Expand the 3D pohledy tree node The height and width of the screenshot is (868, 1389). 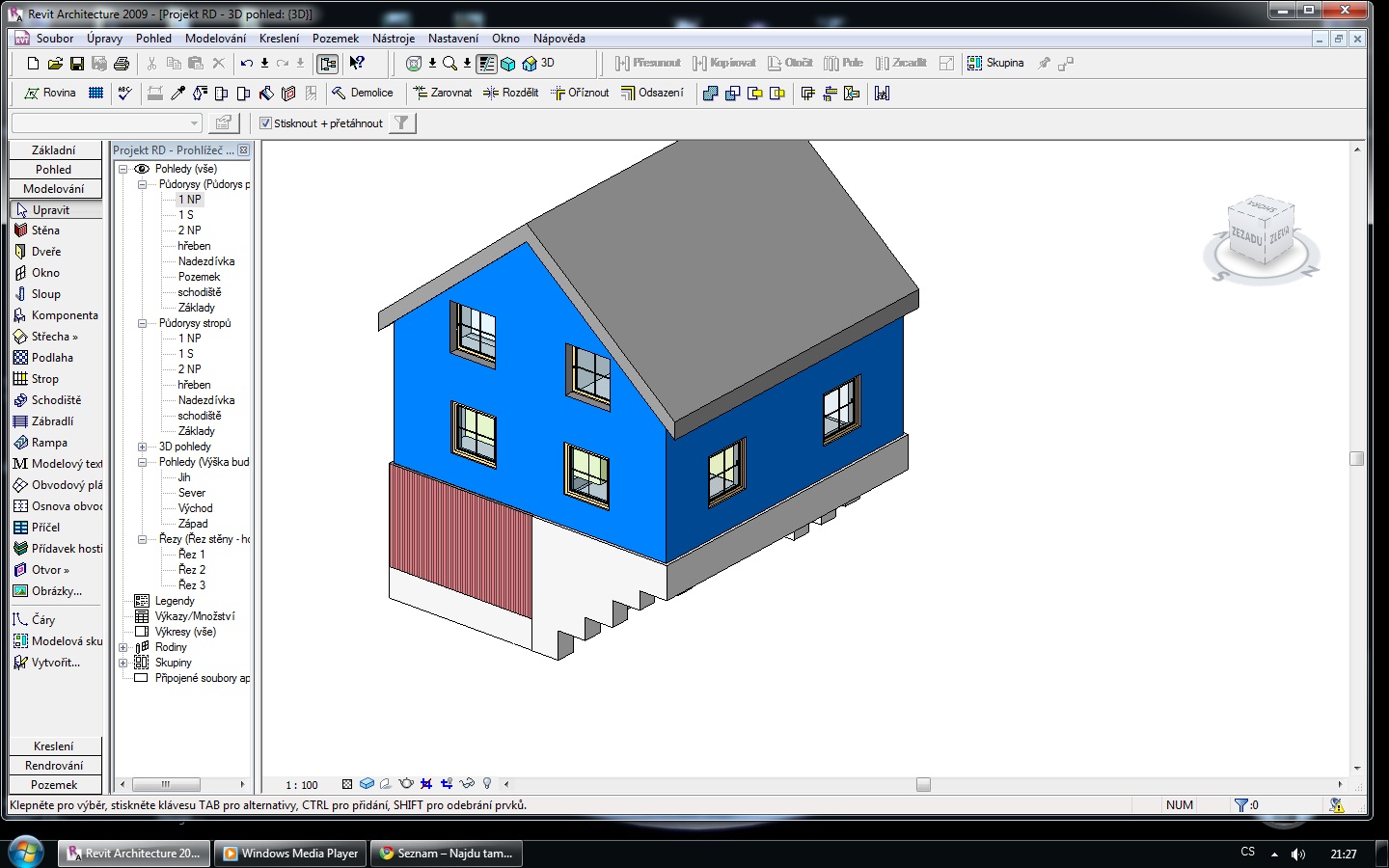click(x=142, y=447)
